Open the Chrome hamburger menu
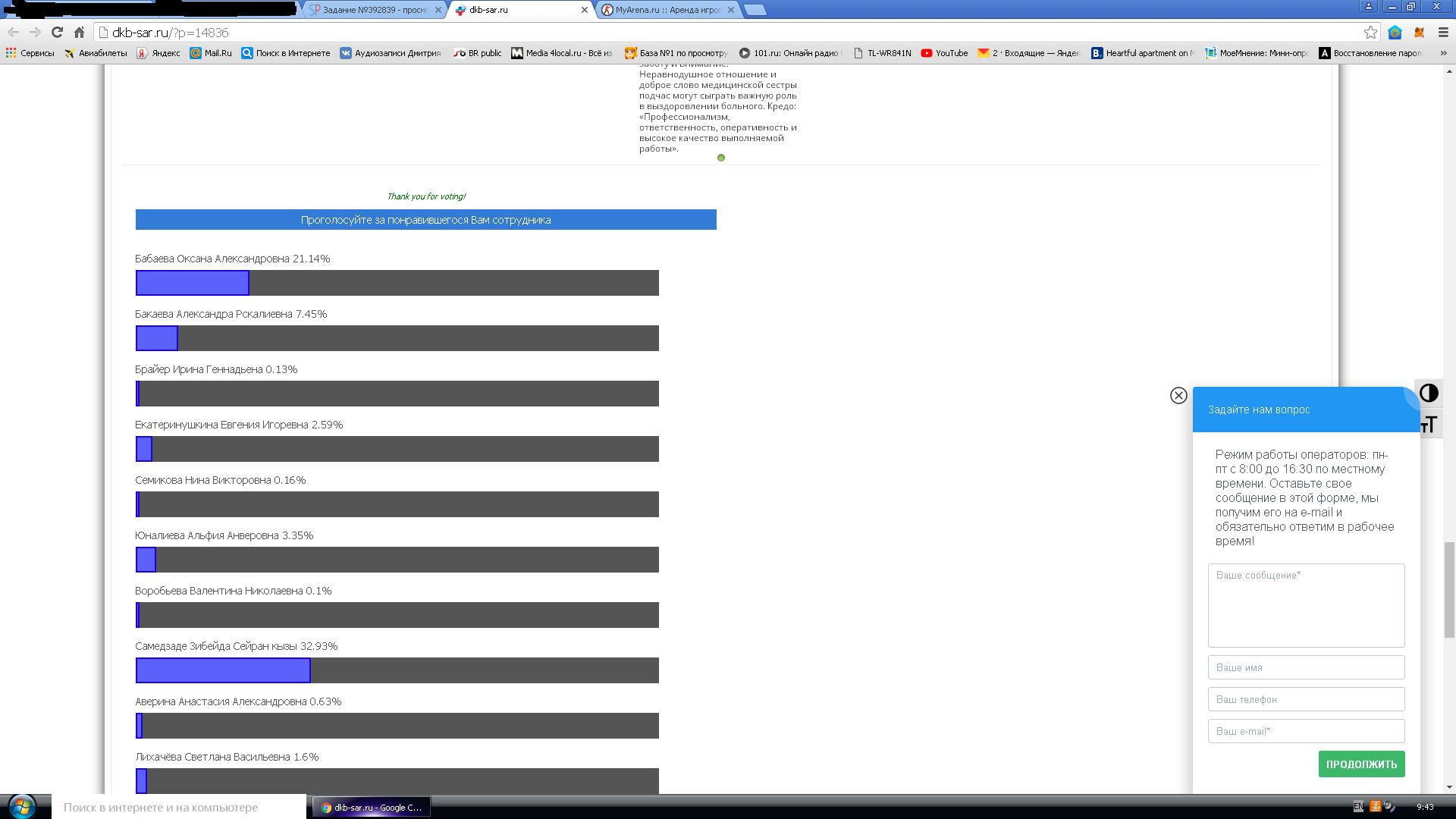1456x819 pixels. (1443, 32)
